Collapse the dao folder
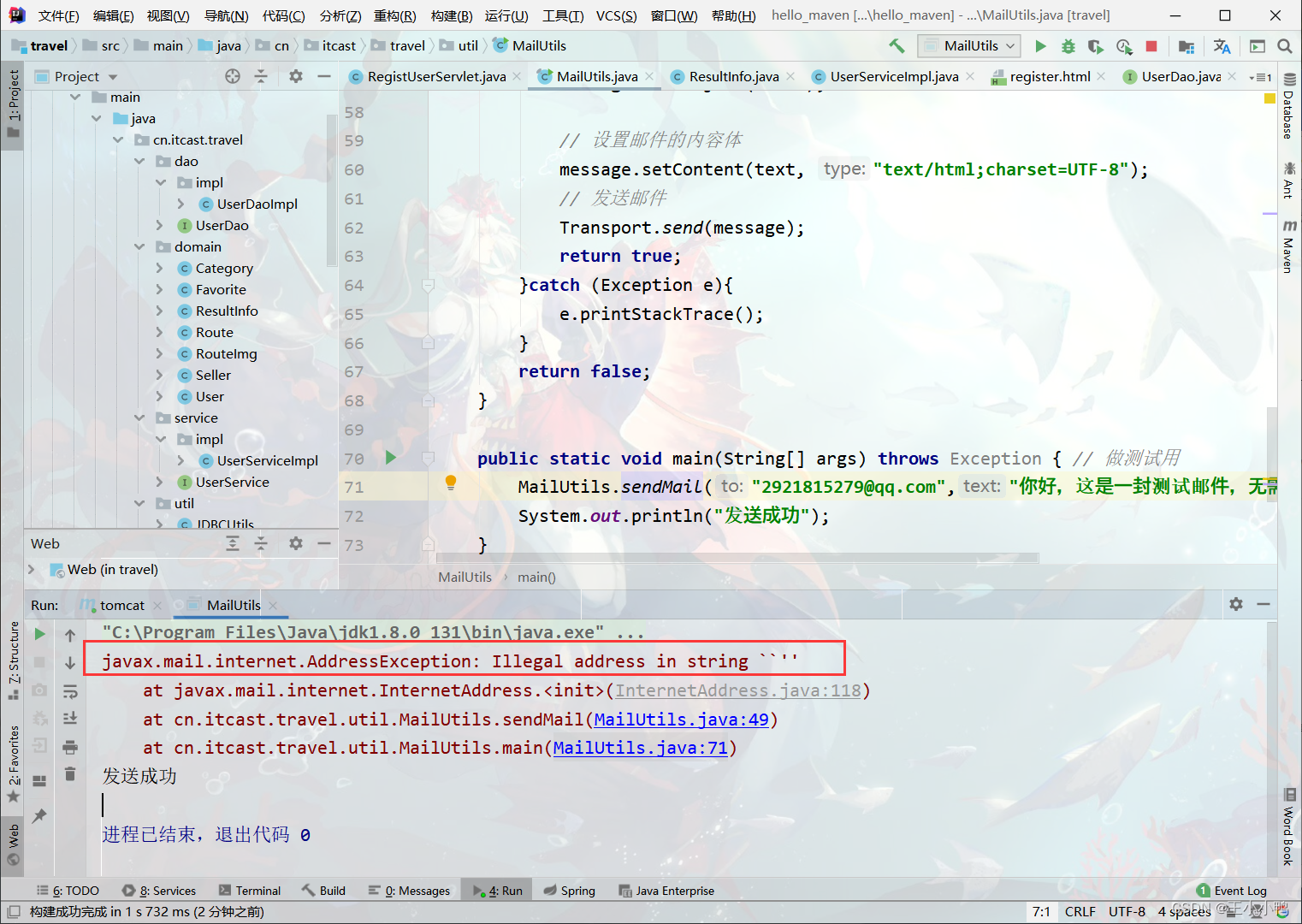This screenshot has width=1302, height=924. (x=139, y=161)
